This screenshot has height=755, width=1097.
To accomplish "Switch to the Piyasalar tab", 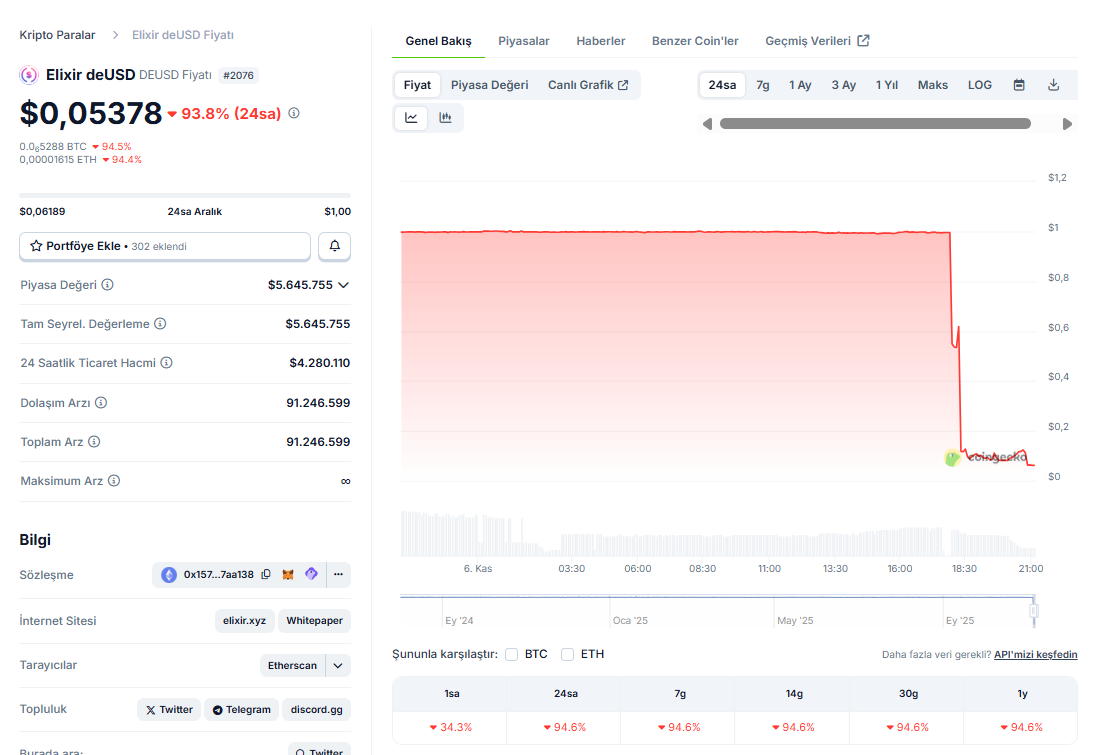I will click(523, 41).
